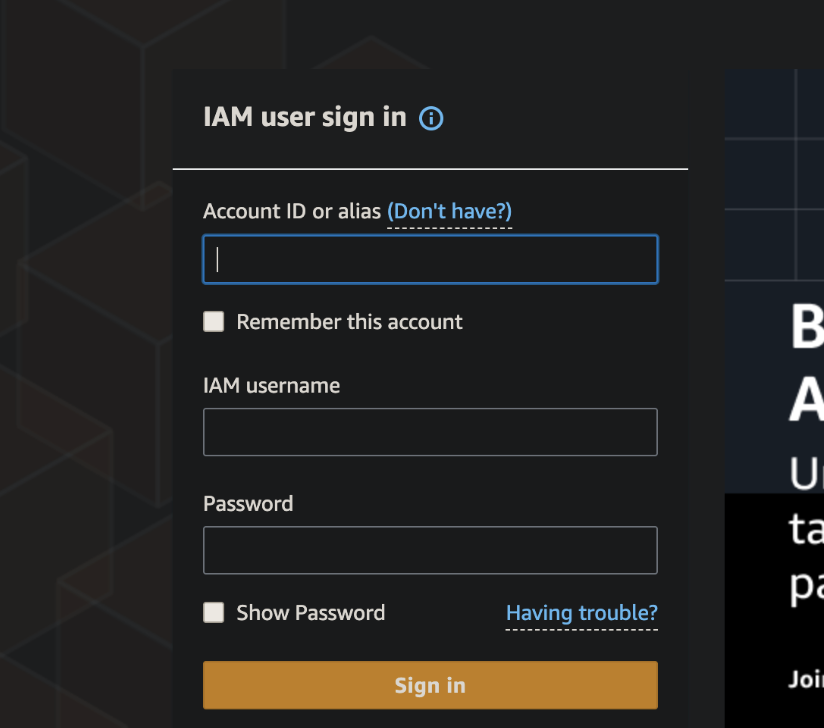The height and width of the screenshot is (728, 824).
Task: Click inside the IAM username field
Action: [x=430, y=432]
